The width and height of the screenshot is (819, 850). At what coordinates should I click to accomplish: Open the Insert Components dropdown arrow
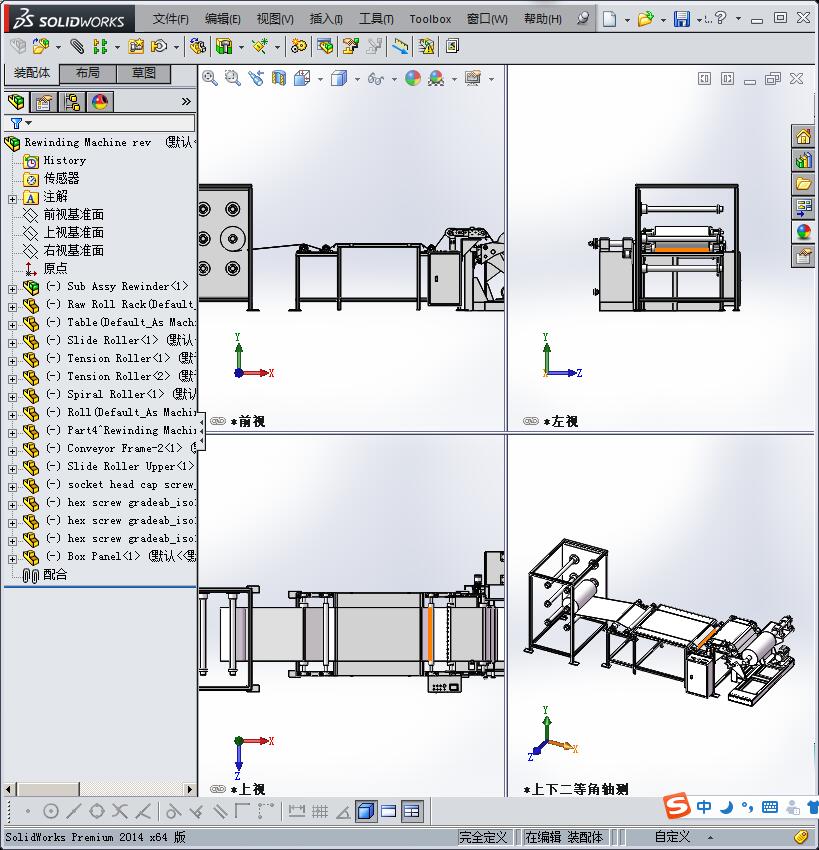point(58,47)
